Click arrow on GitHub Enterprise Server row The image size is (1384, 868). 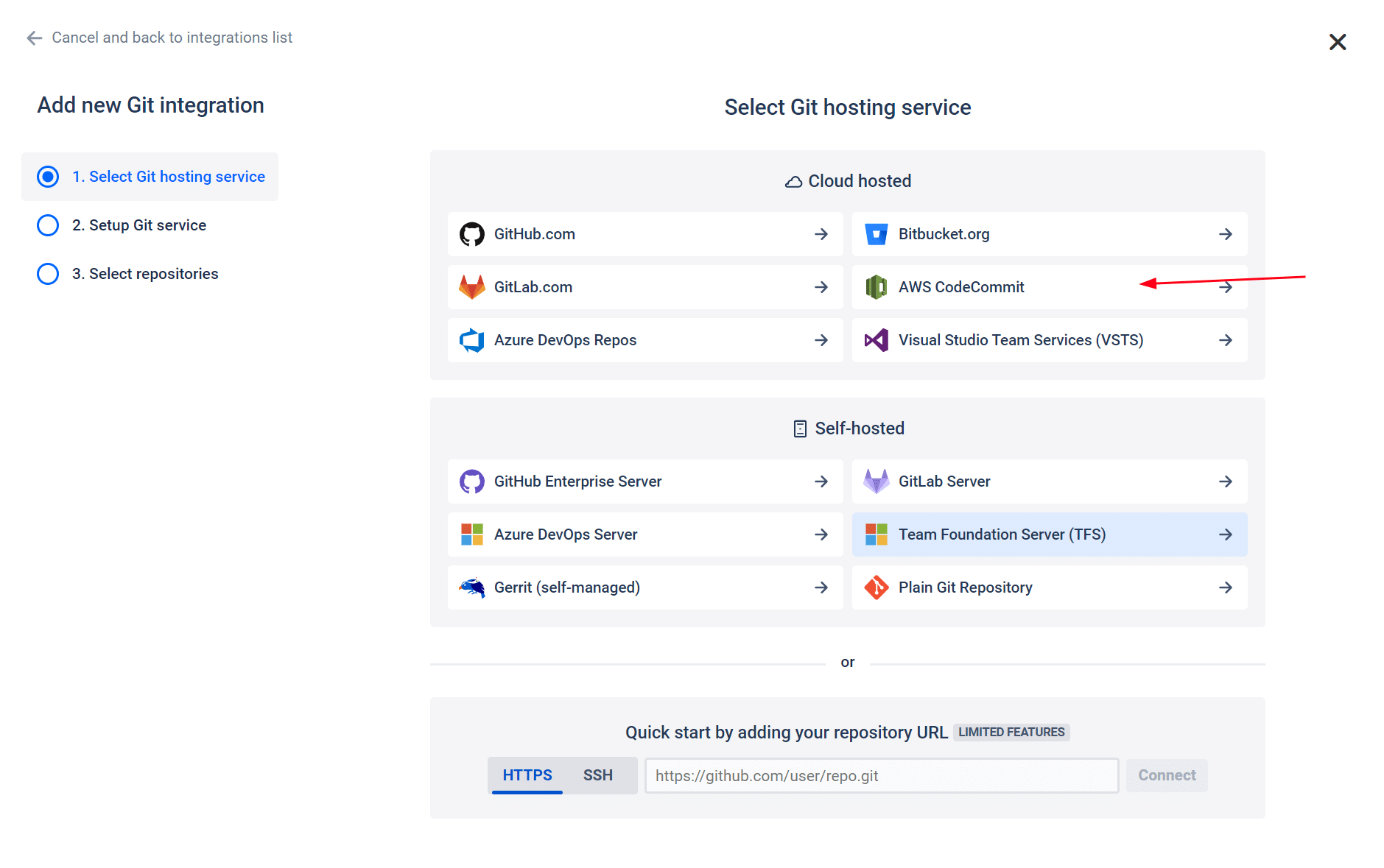pos(821,481)
